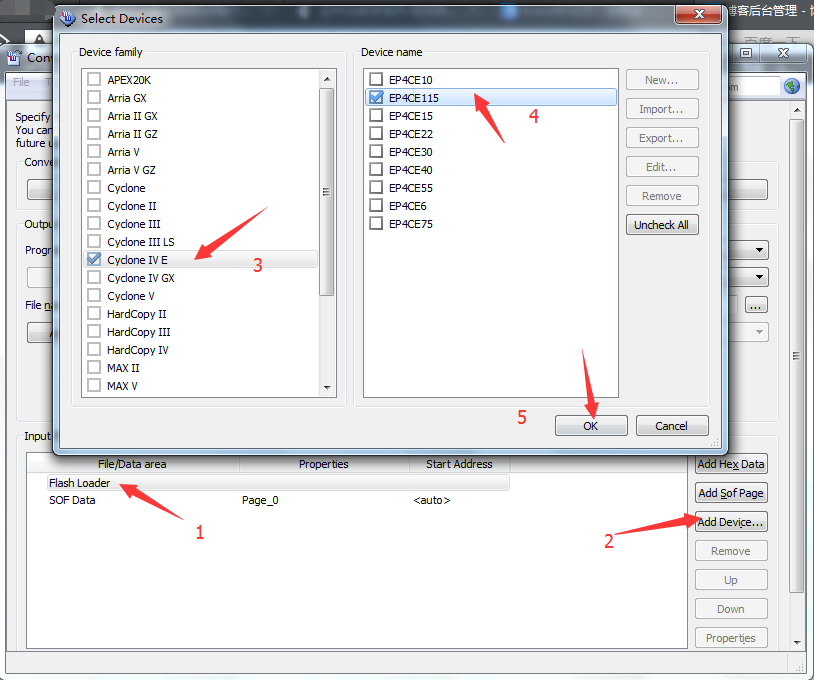
Task: Uncheck the EP4CE115 device
Action: point(376,98)
